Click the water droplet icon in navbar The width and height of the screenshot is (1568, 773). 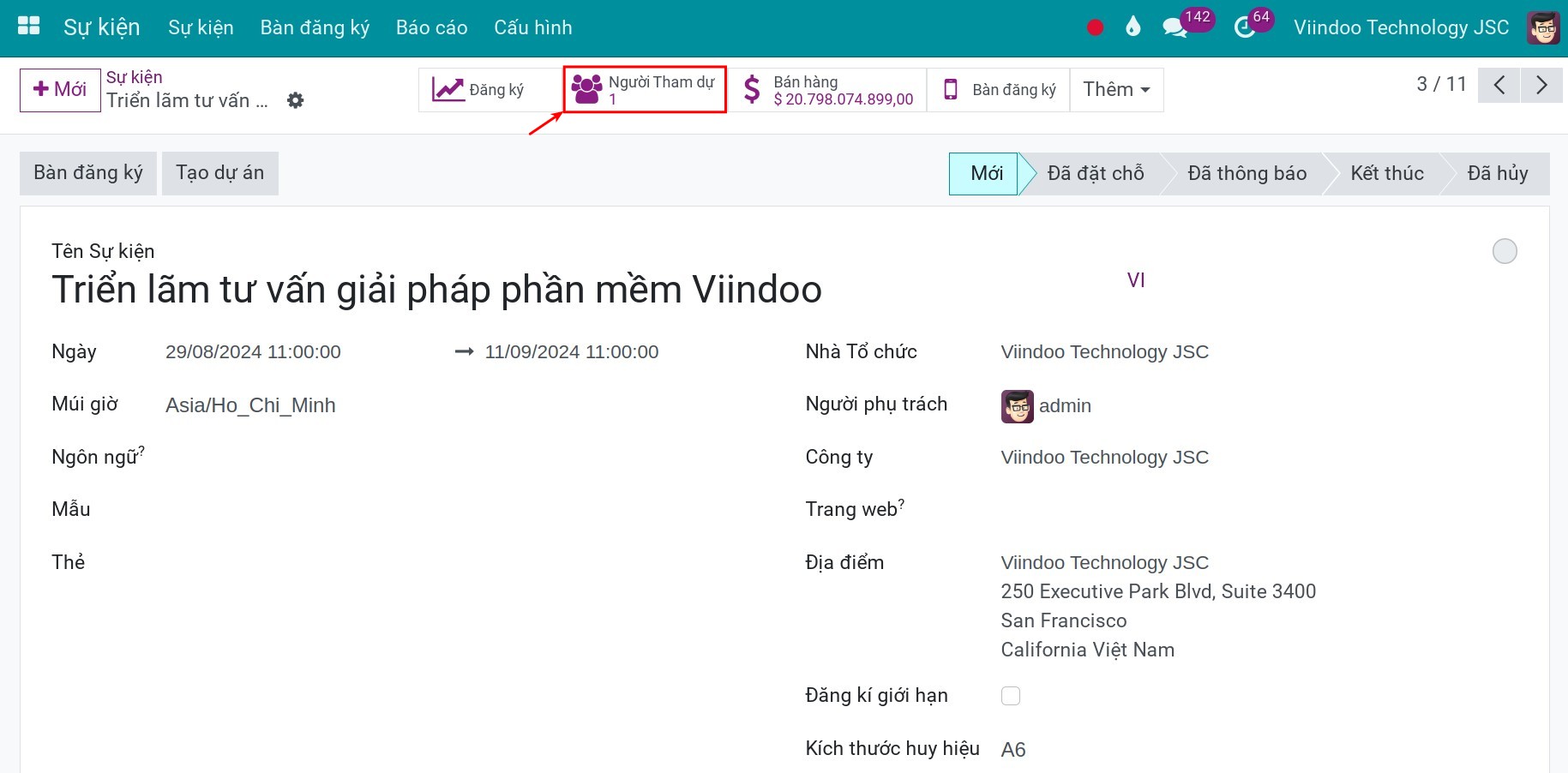tap(1133, 27)
